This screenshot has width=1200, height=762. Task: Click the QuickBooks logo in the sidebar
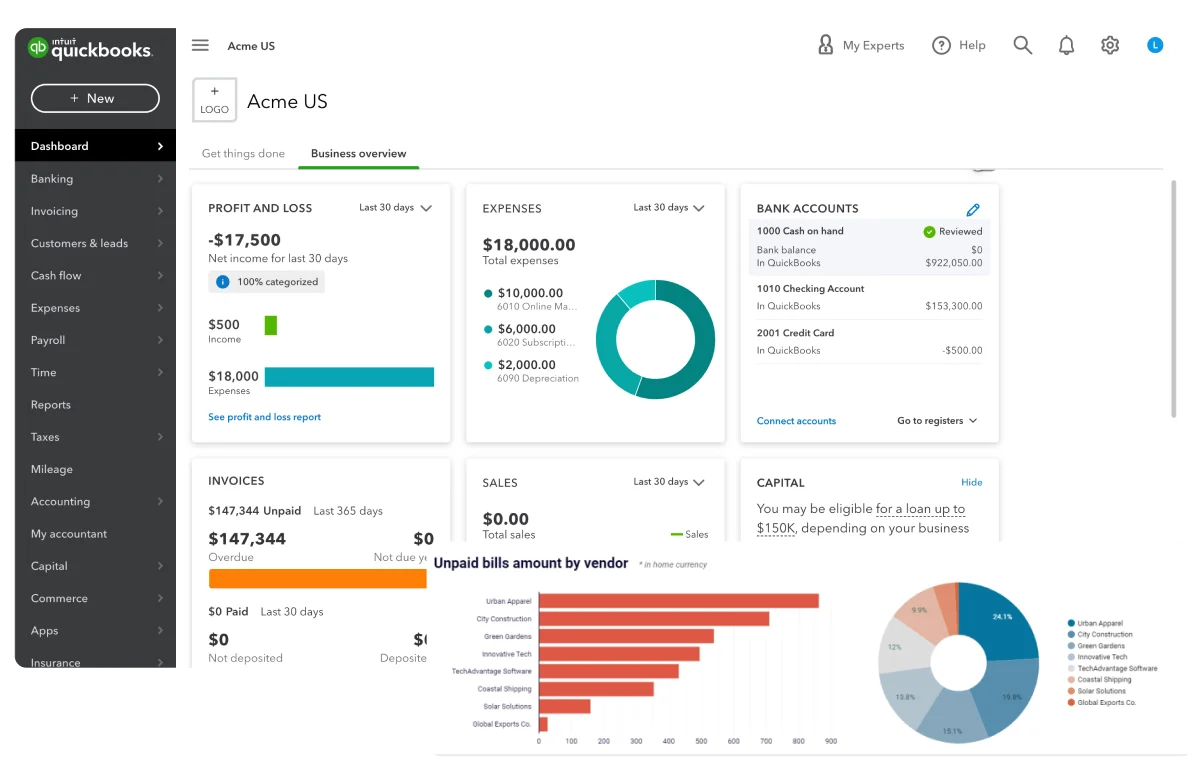(90, 48)
